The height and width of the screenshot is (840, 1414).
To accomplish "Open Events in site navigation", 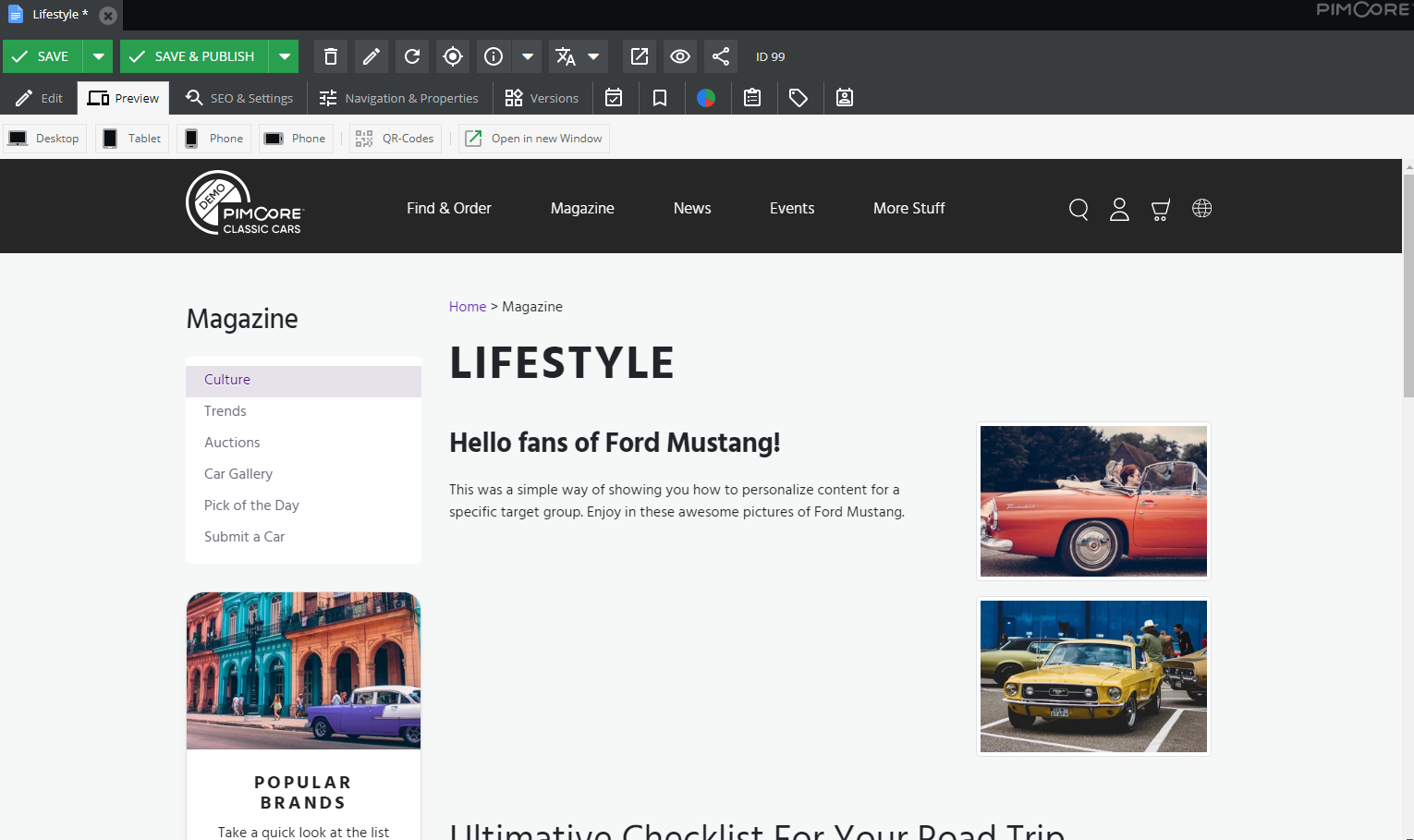I will [792, 209].
